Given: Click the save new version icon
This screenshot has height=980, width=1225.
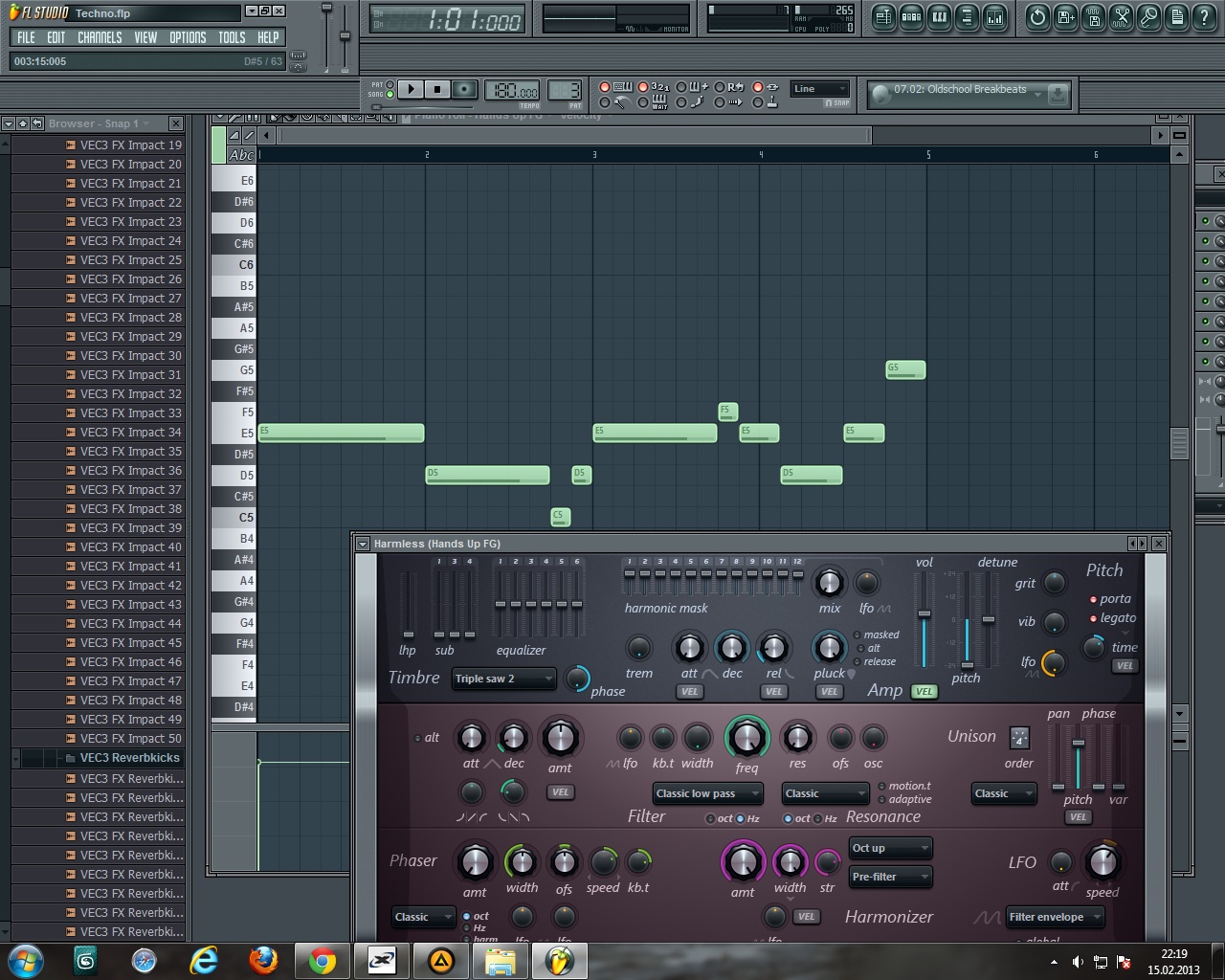Looking at the screenshot, I should coord(1065,16).
